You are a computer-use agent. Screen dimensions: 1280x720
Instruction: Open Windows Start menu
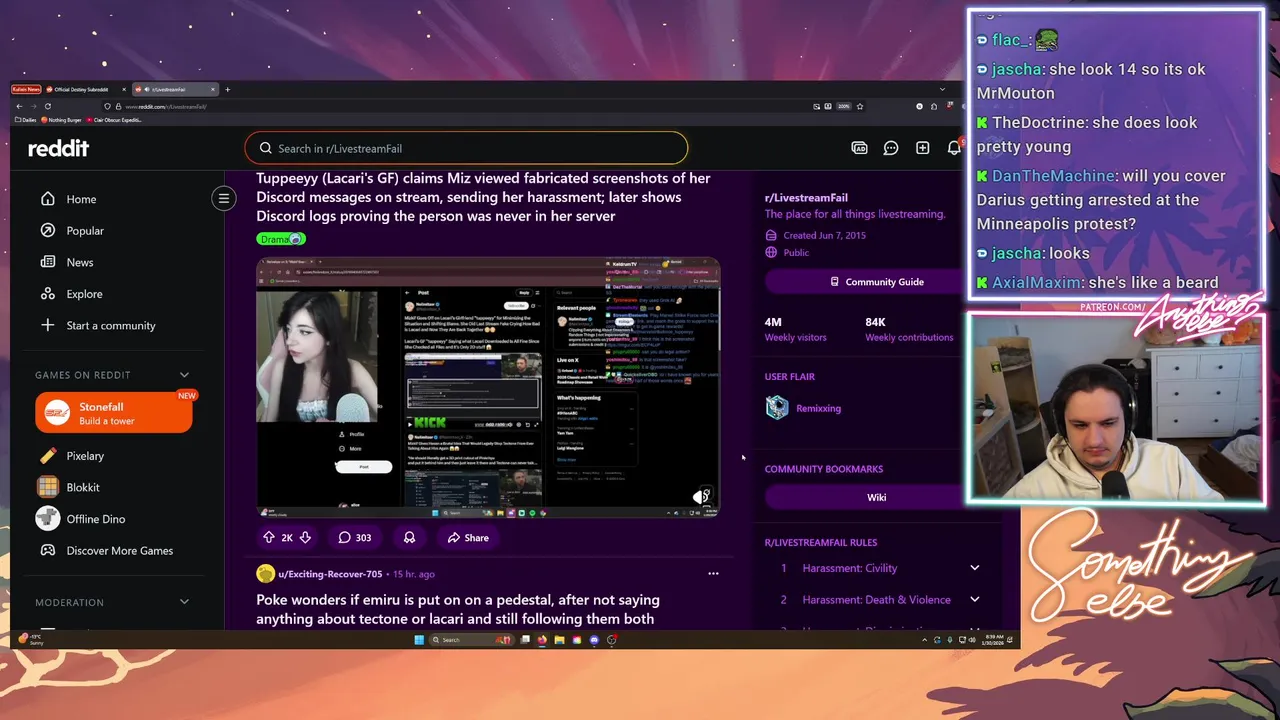tap(419, 640)
